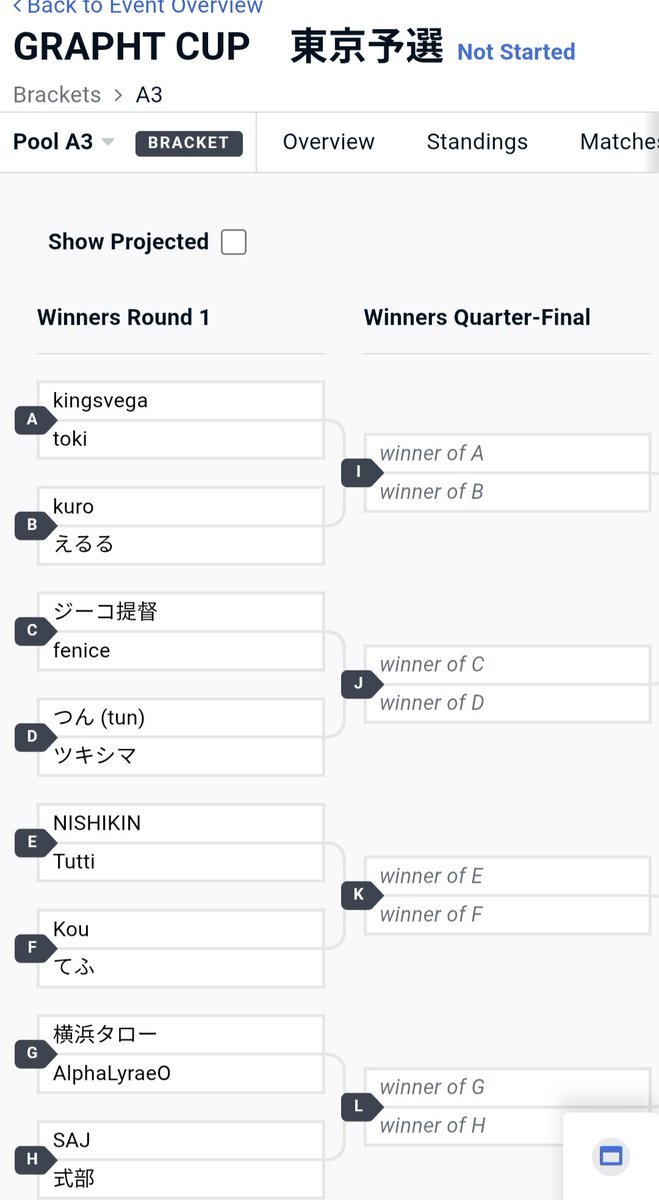This screenshot has height=1200, width=659.
Task: Select match identifier badge F
Action: tap(35, 948)
